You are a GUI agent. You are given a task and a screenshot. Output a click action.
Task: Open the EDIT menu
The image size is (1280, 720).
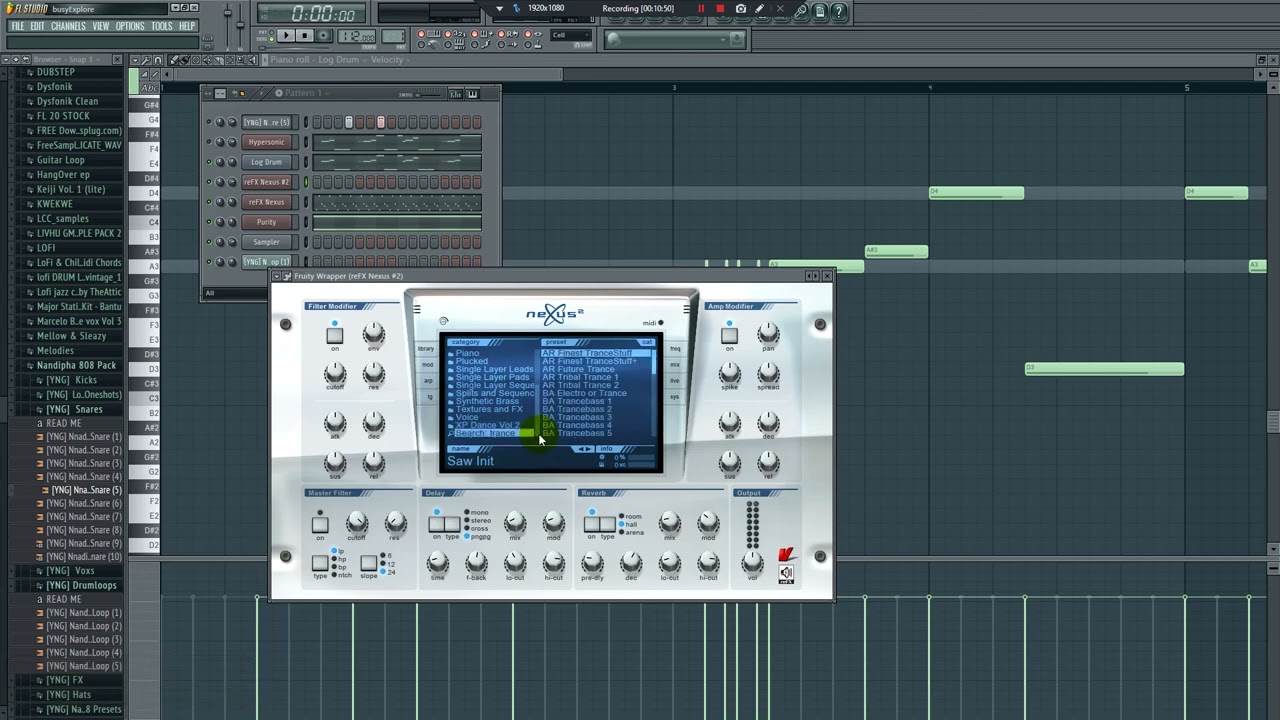pyautogui.click(x=37, y=26)
